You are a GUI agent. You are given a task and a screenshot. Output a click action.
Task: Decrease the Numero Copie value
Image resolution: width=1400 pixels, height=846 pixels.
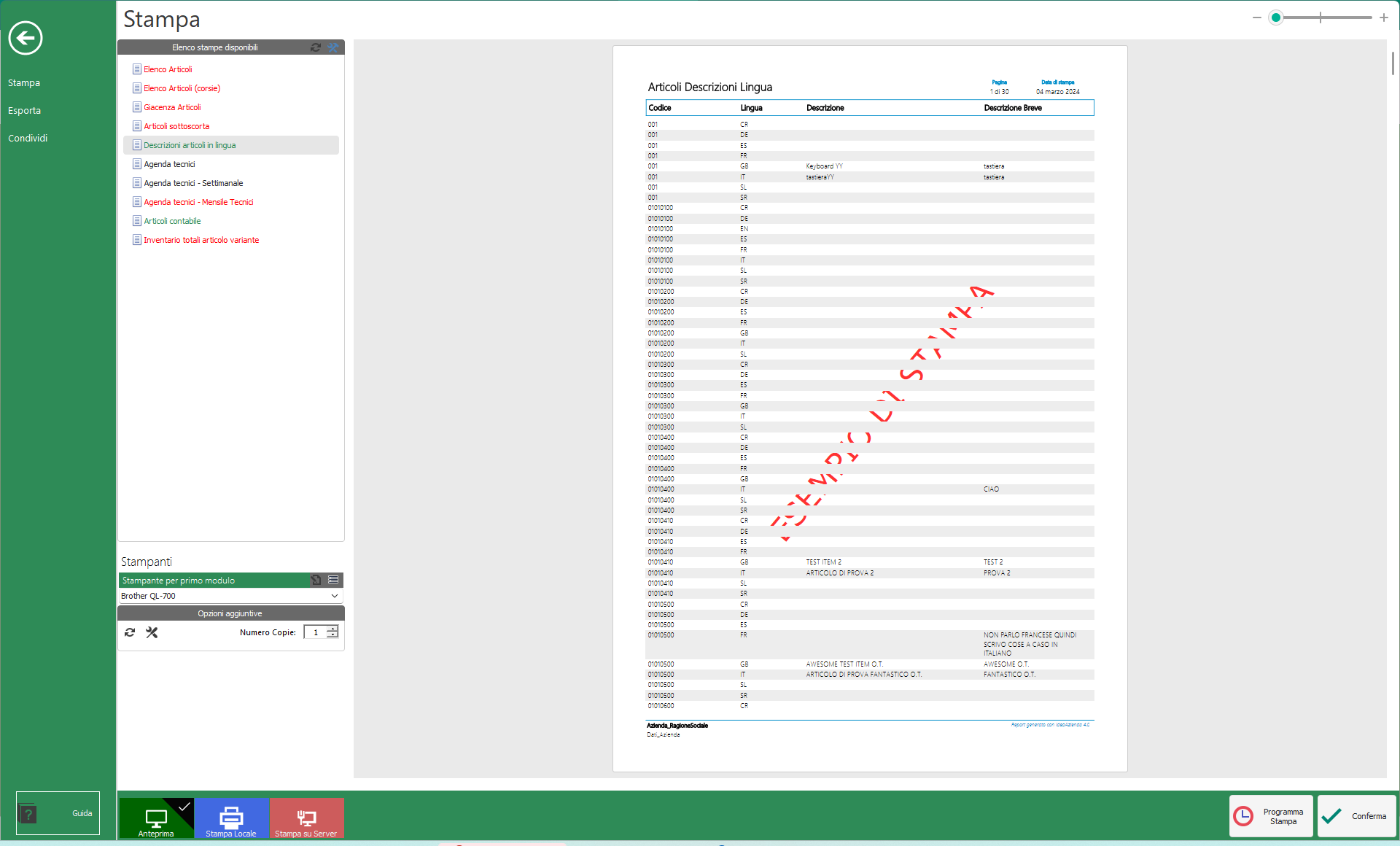pyautogui.click(x=332, y=635)
